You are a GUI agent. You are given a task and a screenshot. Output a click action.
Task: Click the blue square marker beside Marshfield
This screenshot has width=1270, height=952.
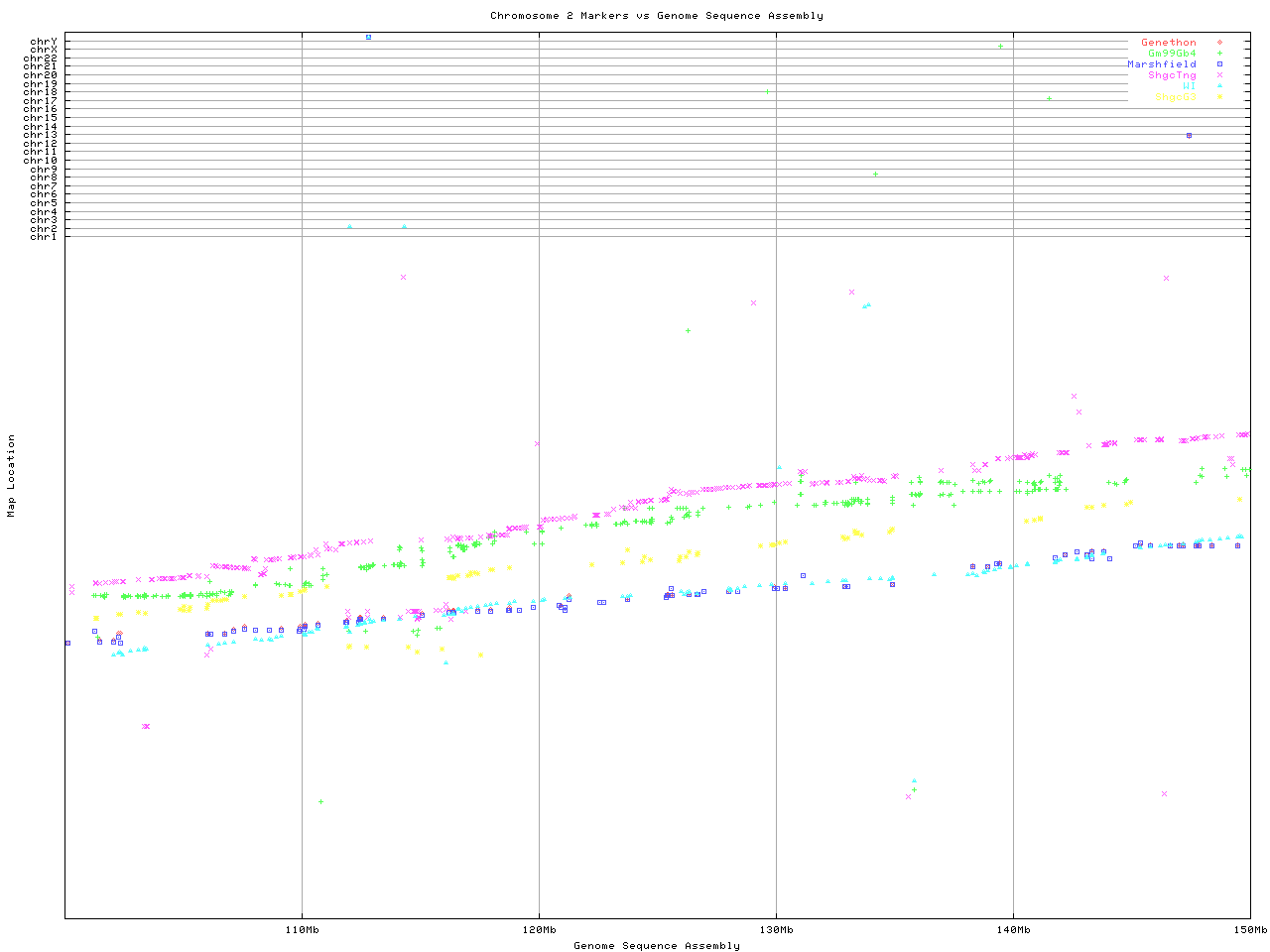point(1219,64)
